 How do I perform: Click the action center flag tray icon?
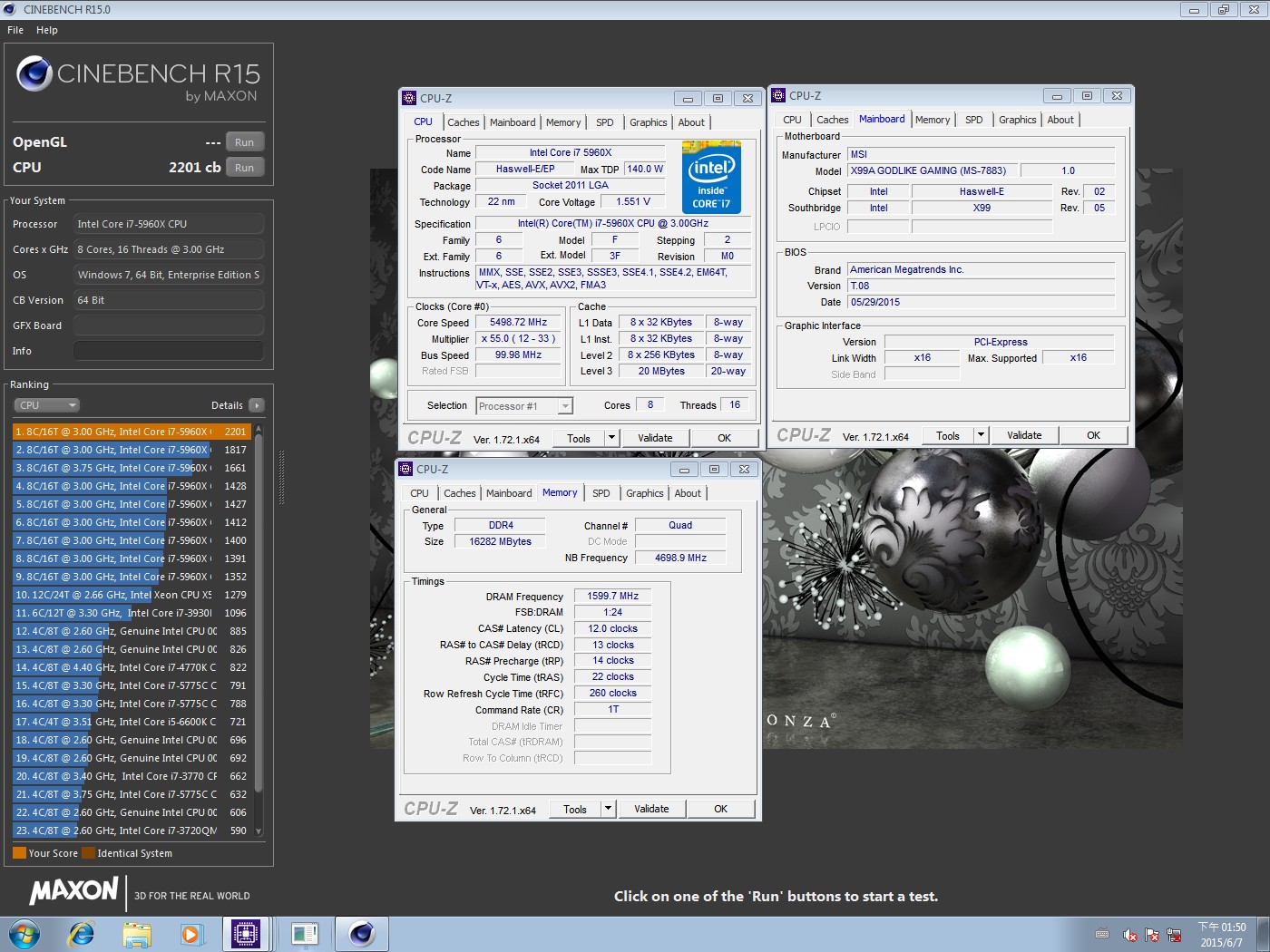tap(1152, 935)
